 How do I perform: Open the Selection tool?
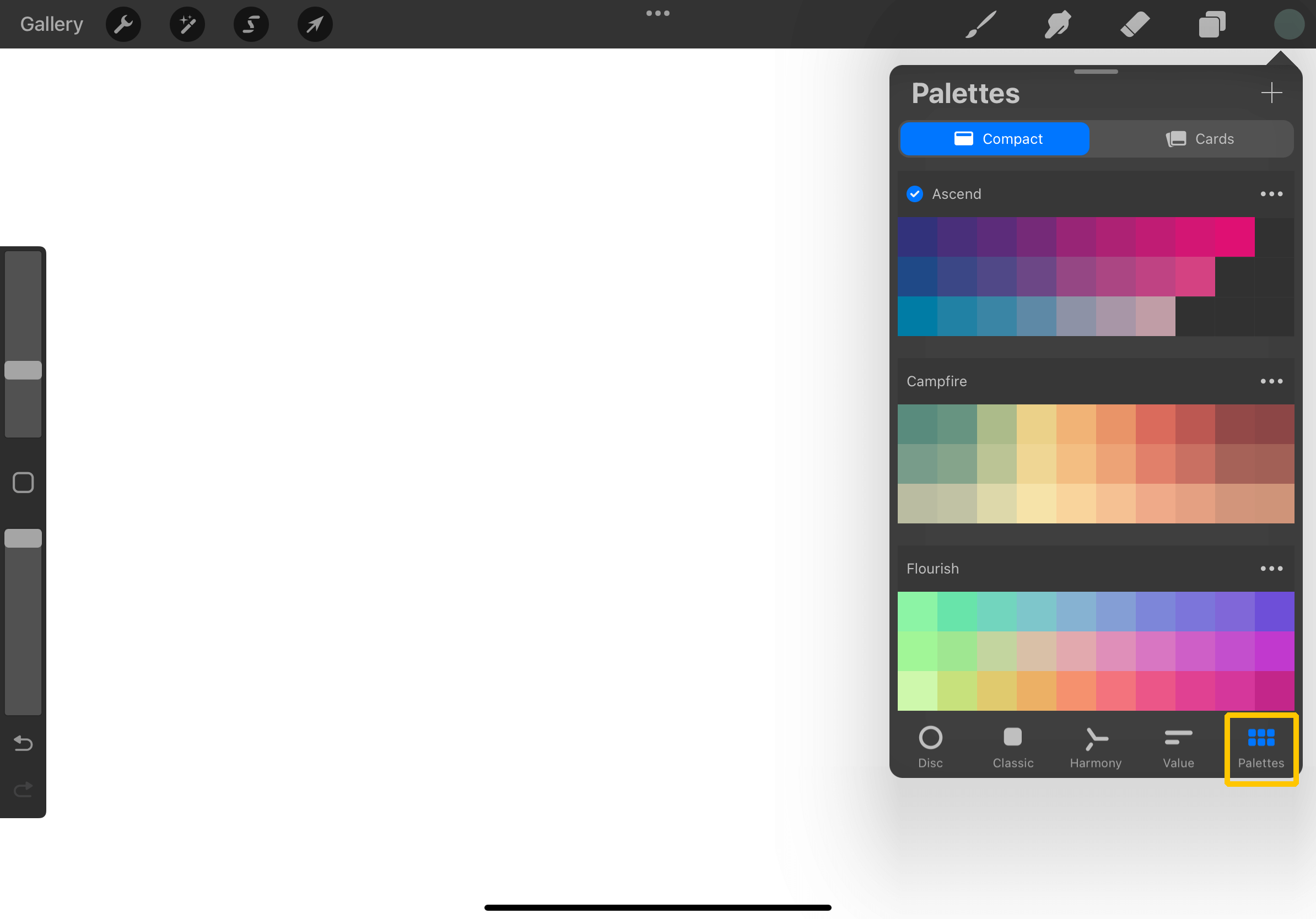pos(251,24)
